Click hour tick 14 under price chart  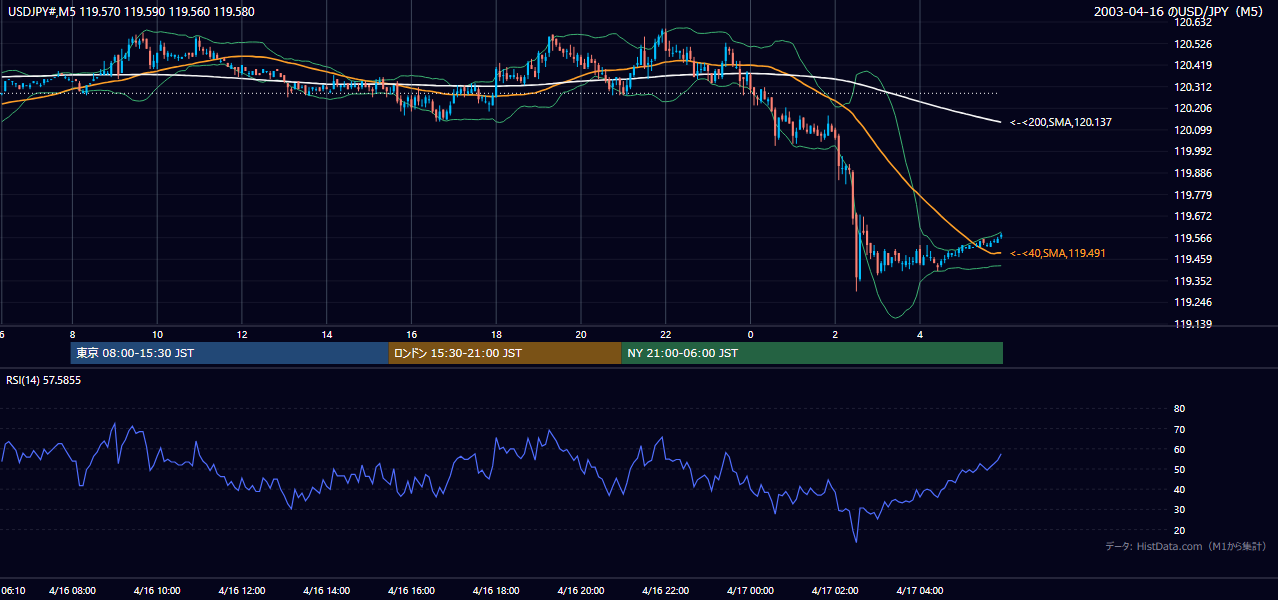click(327, 334)
